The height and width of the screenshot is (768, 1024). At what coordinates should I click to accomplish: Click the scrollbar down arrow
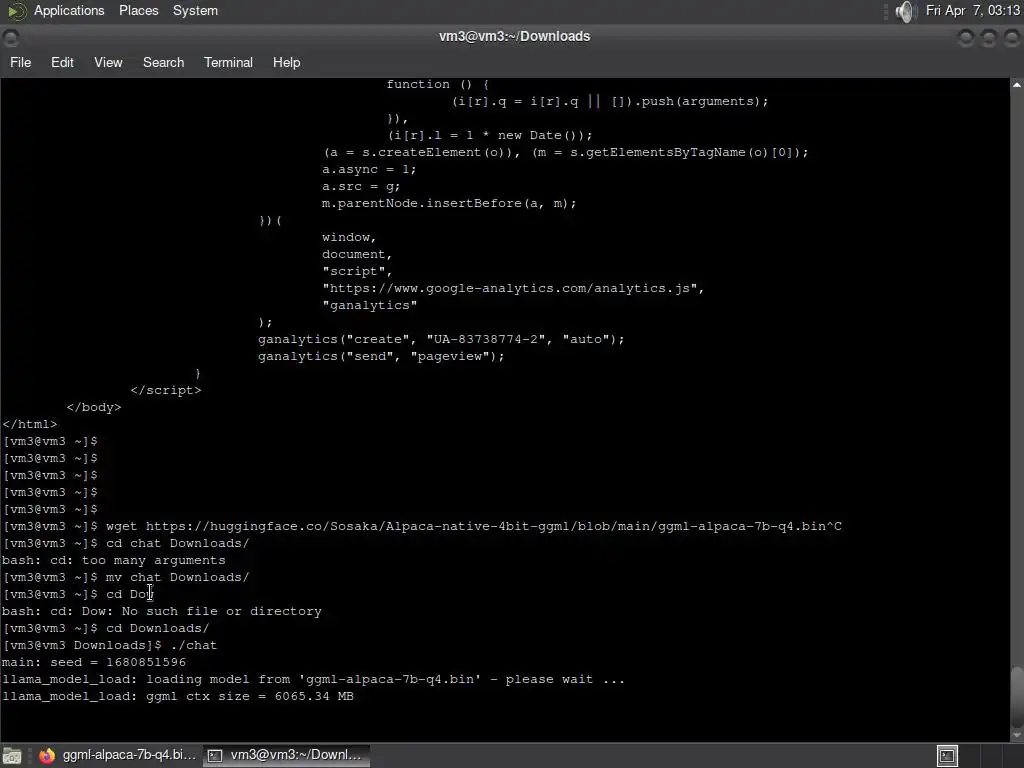pyautogui.click(x=1017, y=735)
